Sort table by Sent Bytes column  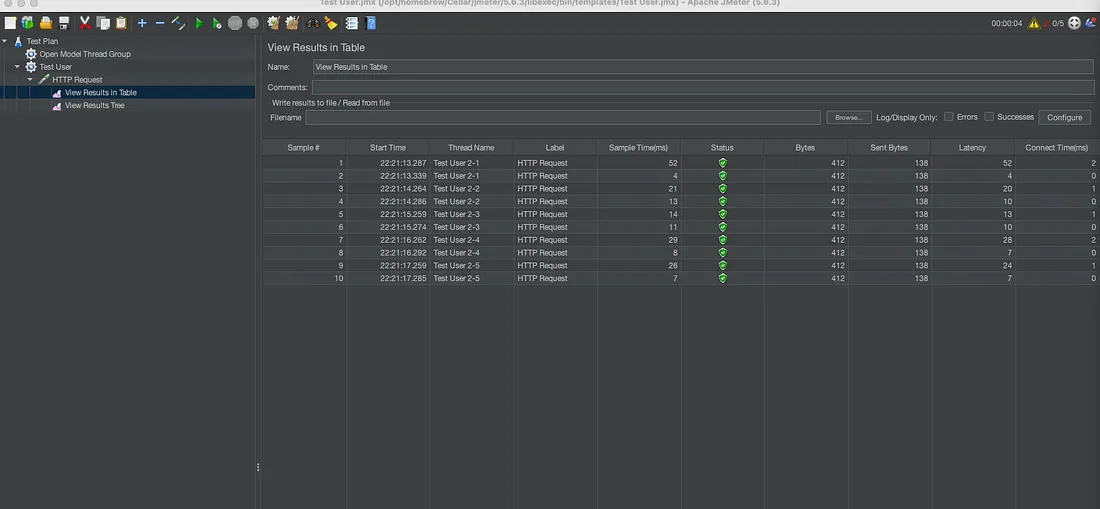889,148
